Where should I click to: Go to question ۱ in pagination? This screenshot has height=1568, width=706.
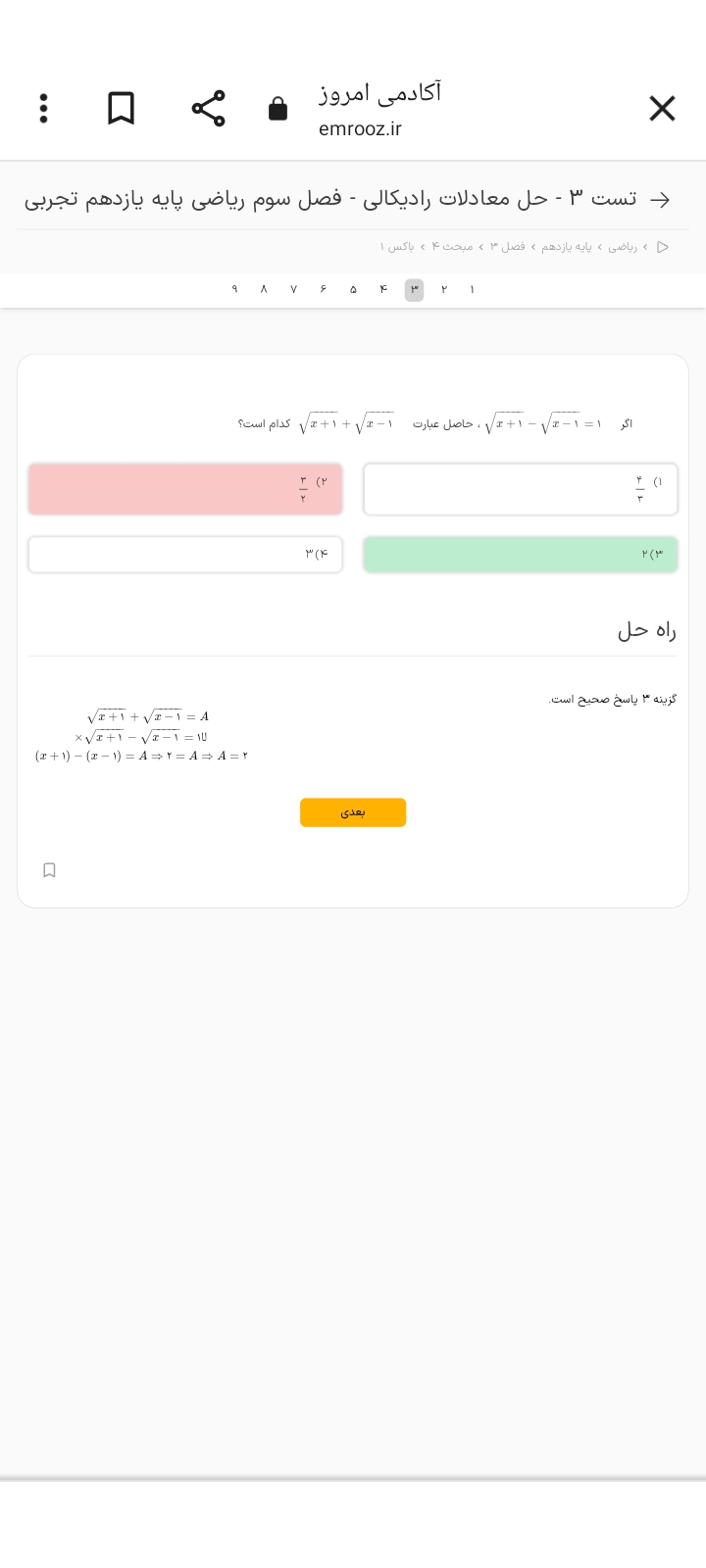point(472,290)
